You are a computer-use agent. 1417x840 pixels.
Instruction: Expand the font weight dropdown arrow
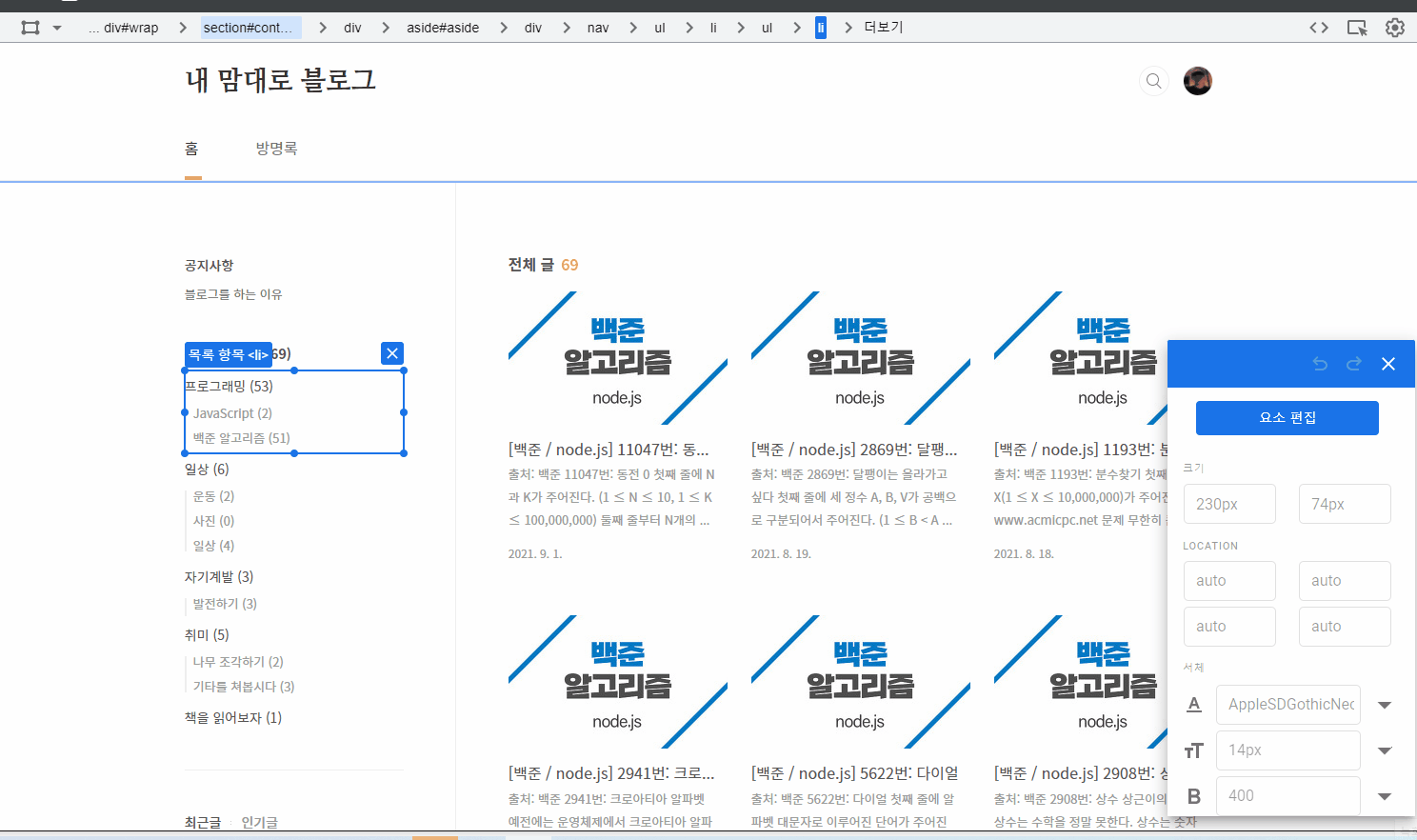coord(1386,797)
